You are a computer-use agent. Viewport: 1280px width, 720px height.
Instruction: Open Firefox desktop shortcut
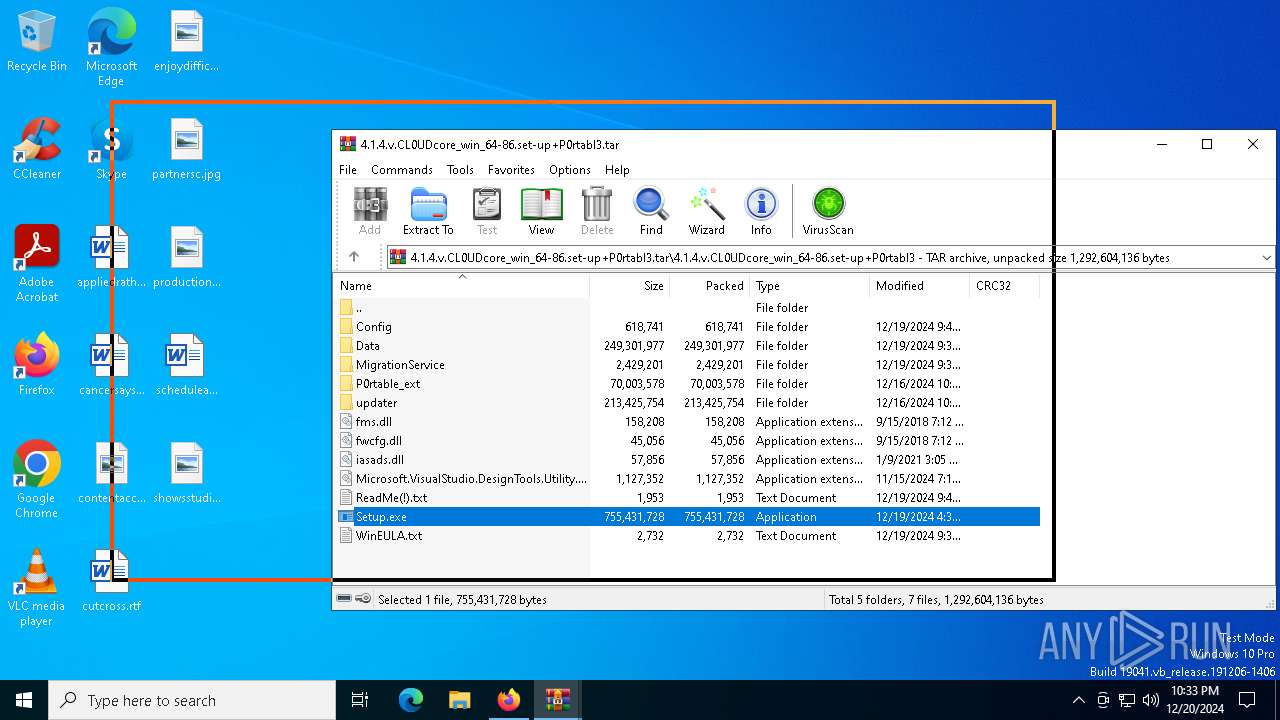pos(37,365)
